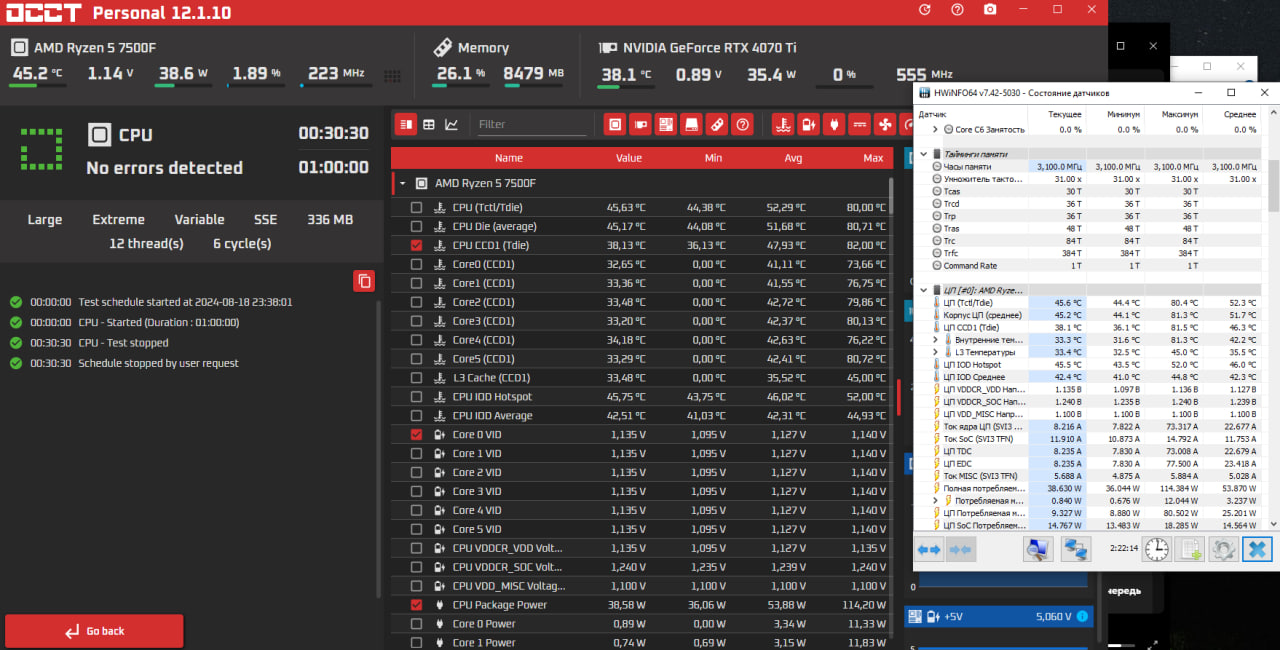Filter sensors by GPU card icon

(x=641, y=124)
